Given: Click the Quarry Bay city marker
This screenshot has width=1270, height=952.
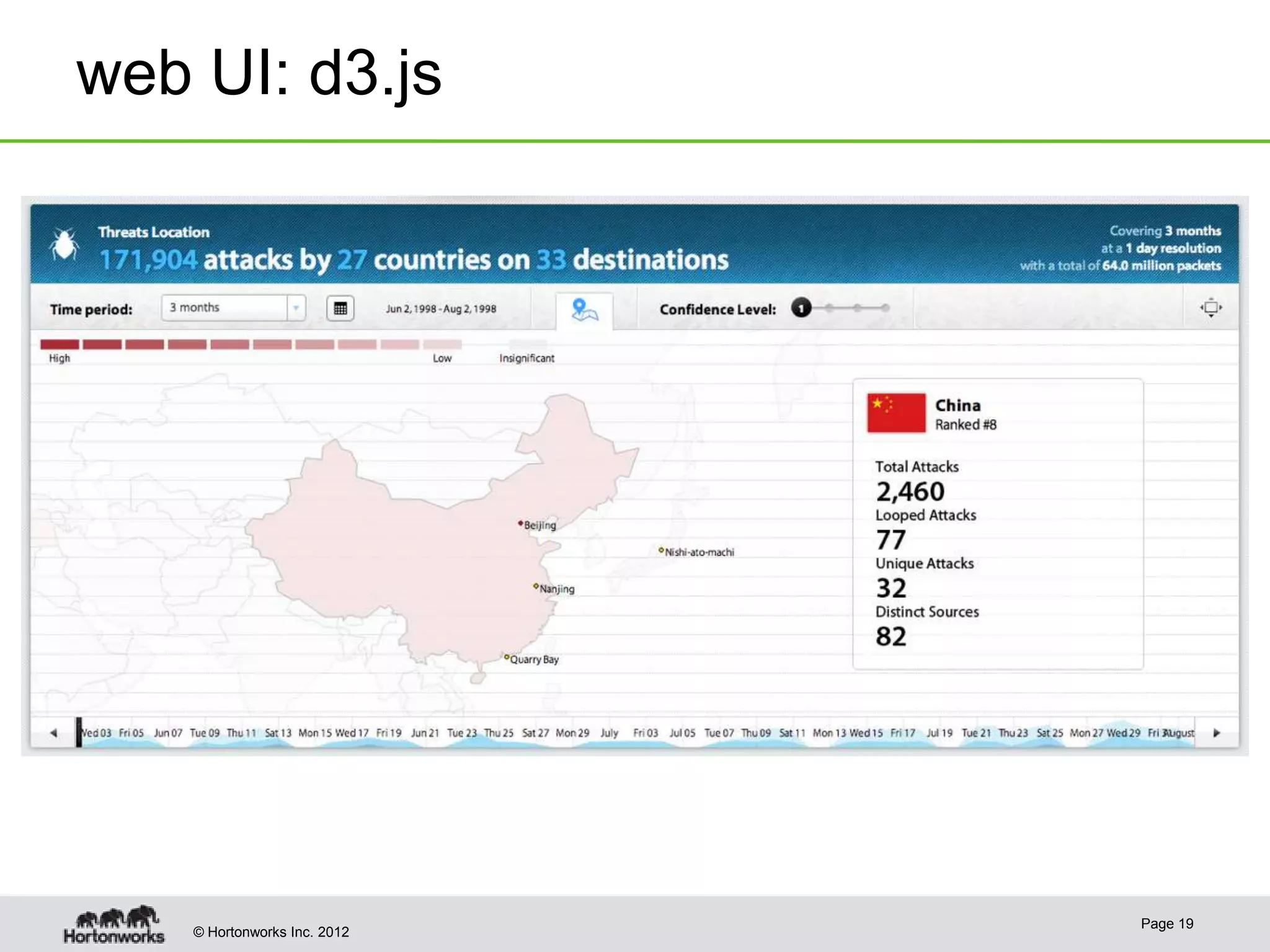Looking at the screenshot, I should [x=507, y=657].
